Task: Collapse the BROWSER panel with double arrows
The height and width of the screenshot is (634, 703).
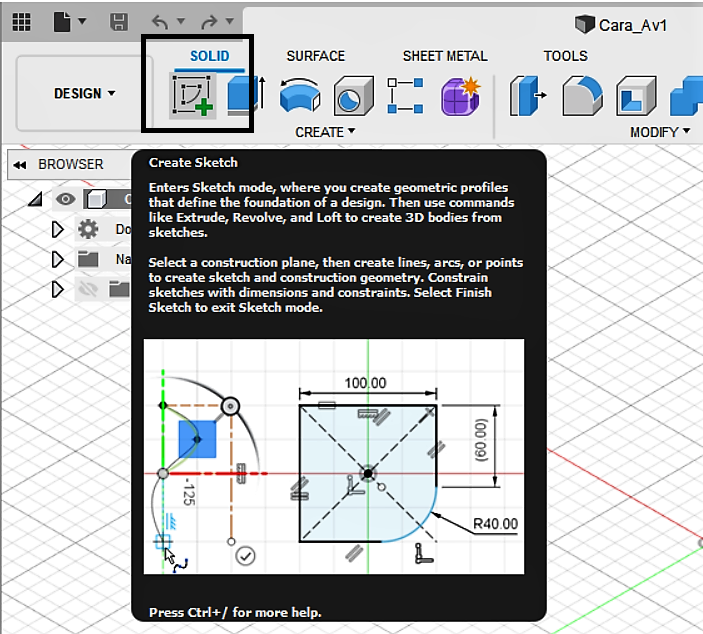Action: pyautogui.click(x=20, y=165)
